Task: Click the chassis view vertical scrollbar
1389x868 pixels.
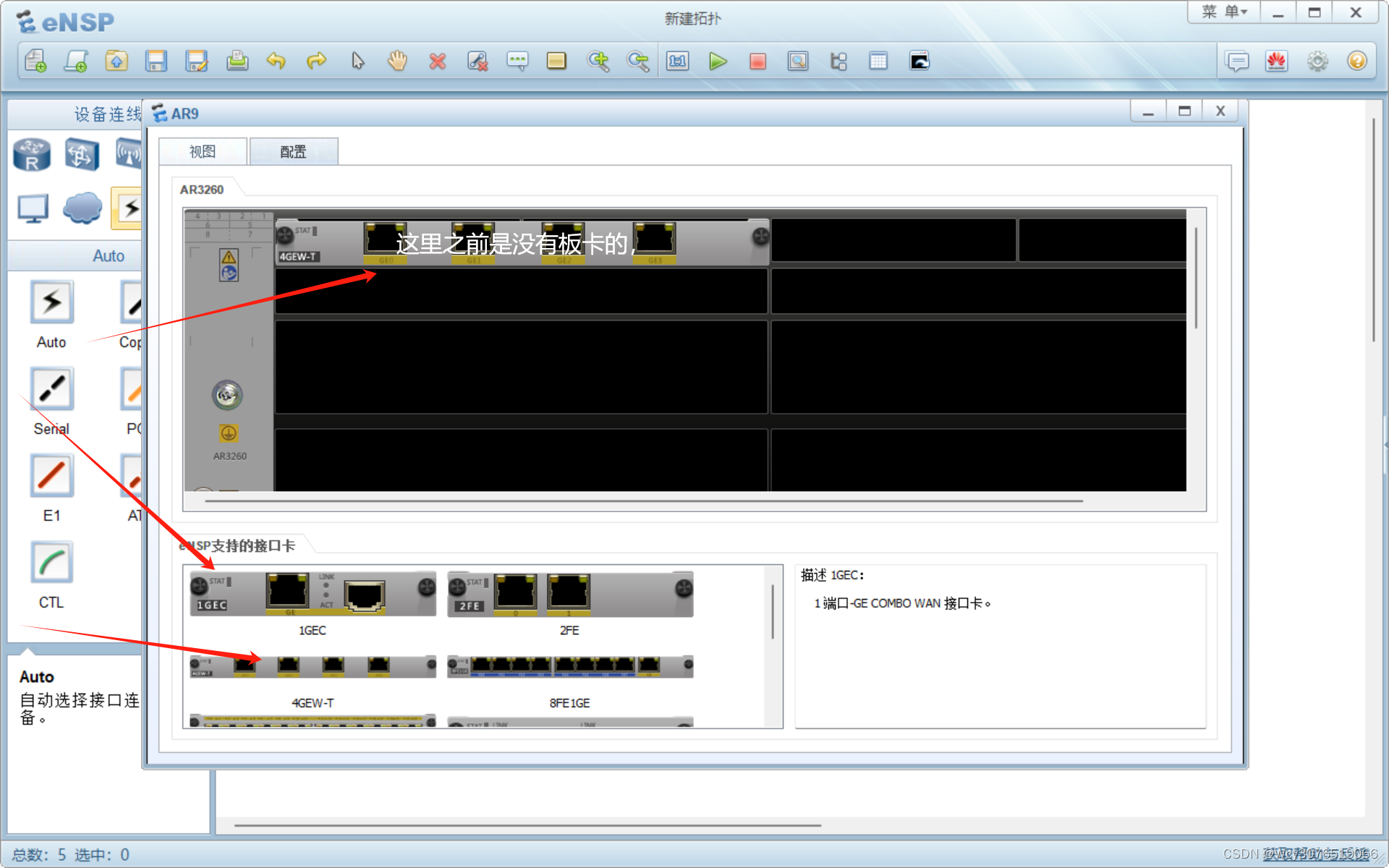Action: (x=1196, y=278)
